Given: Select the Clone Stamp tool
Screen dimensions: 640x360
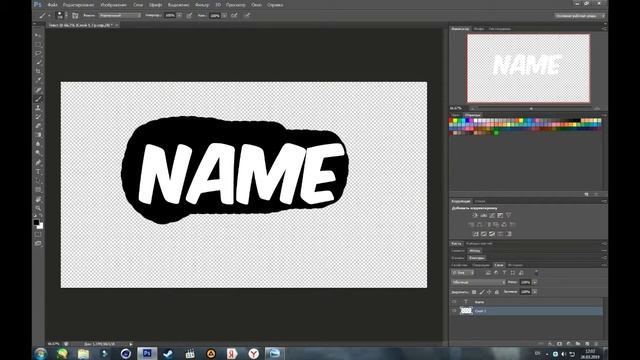Looking at the screenshot, I should [38, 108].
